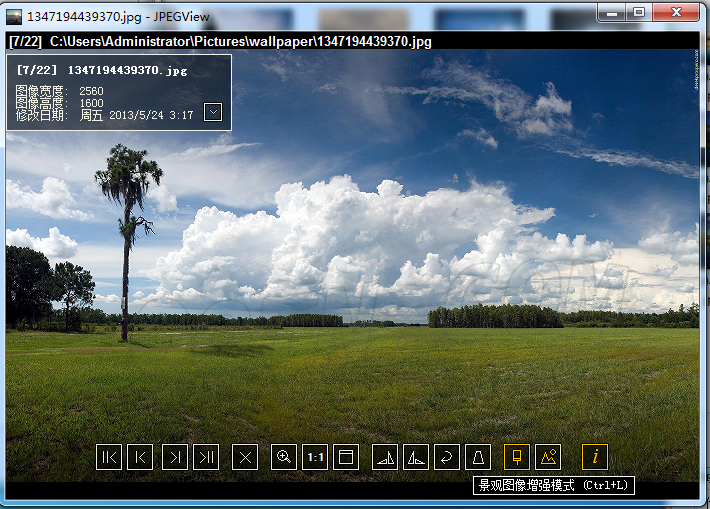Image resolution: width=710 pixels, height=509 pixels.
Task: Delete the current image with X icon
Action: pos(245,457)
